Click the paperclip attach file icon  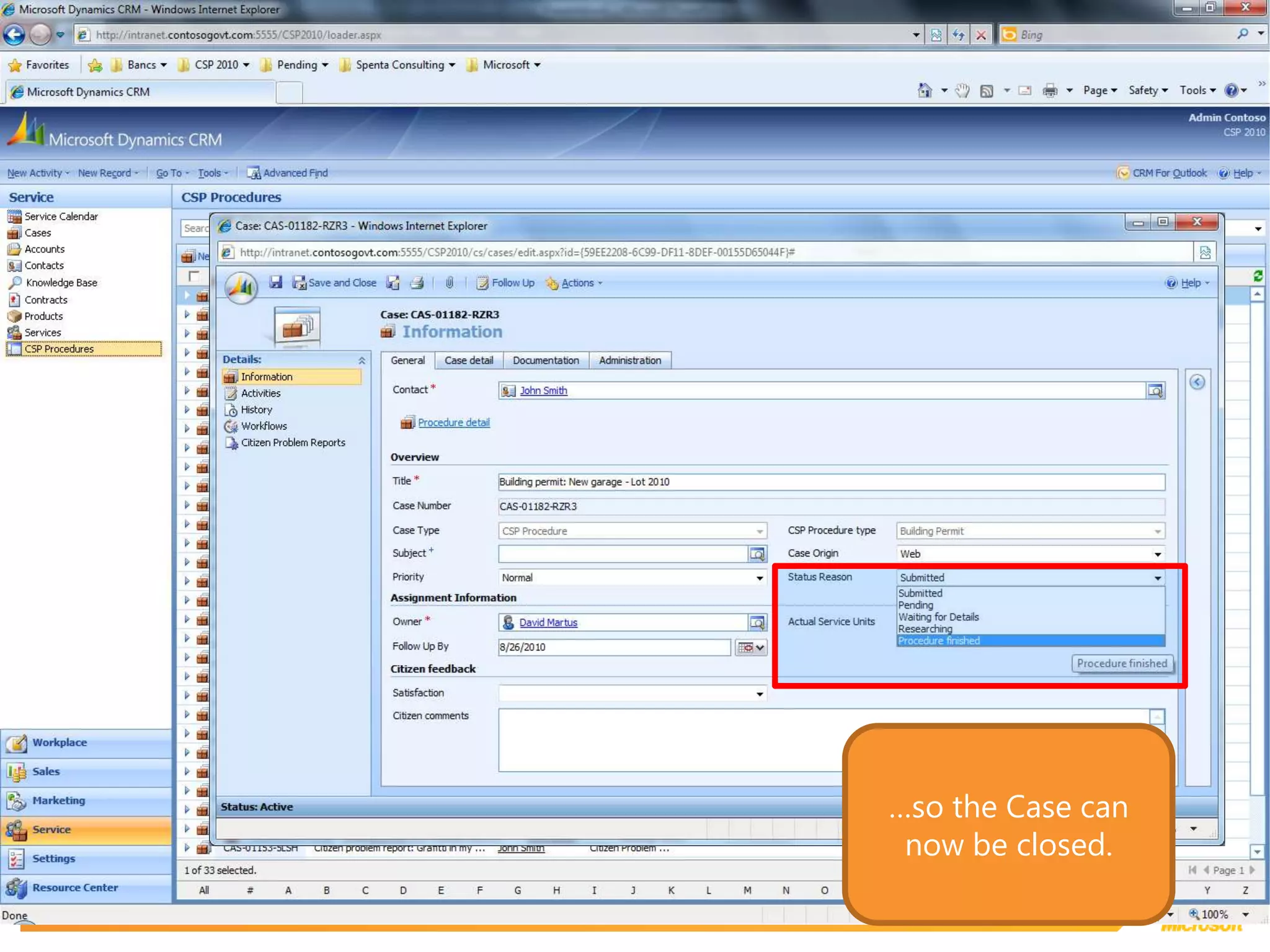coord(450,283)
